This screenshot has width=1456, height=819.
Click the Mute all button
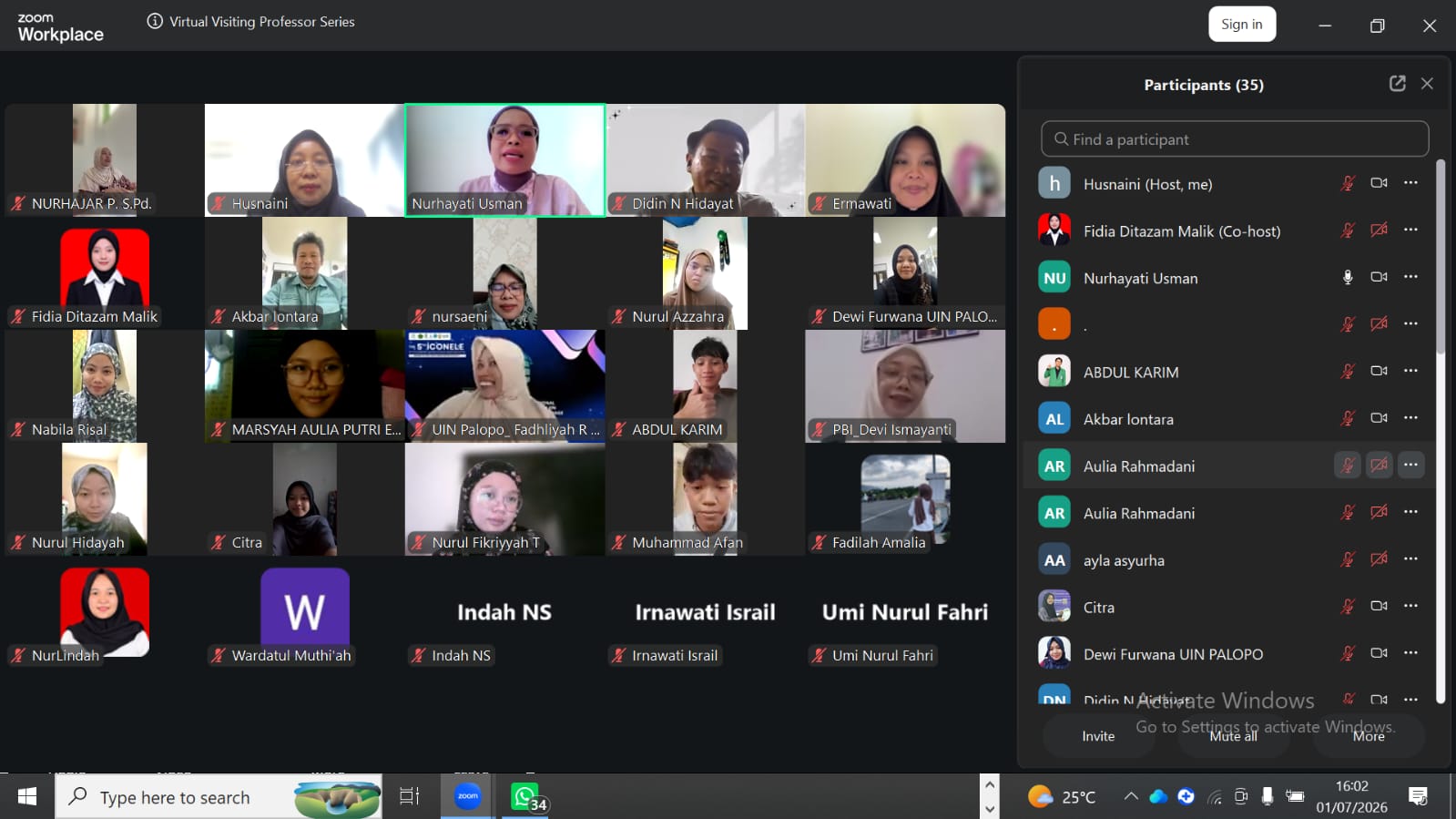1233,736
